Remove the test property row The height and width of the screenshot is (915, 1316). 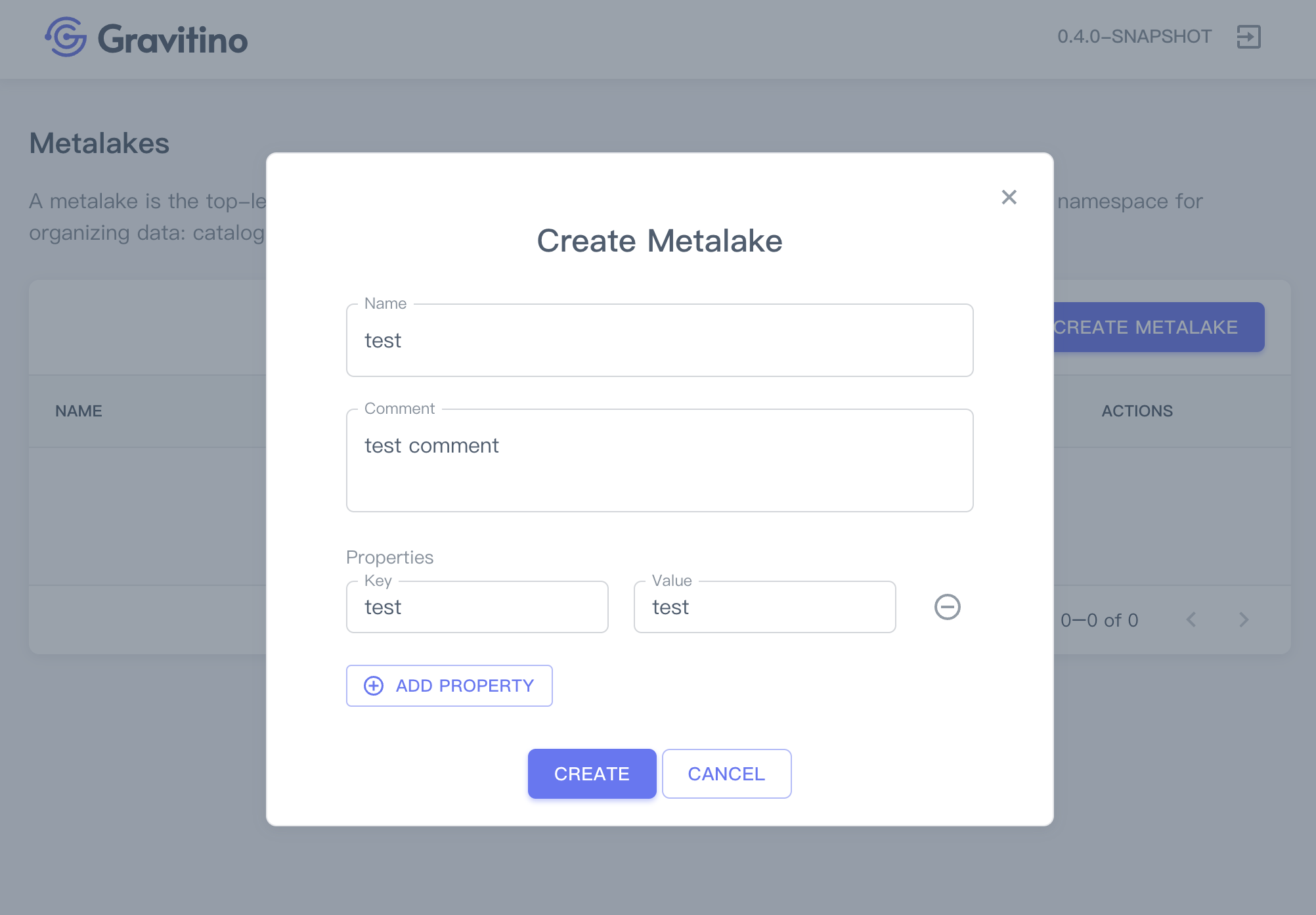tap(947, 607)
